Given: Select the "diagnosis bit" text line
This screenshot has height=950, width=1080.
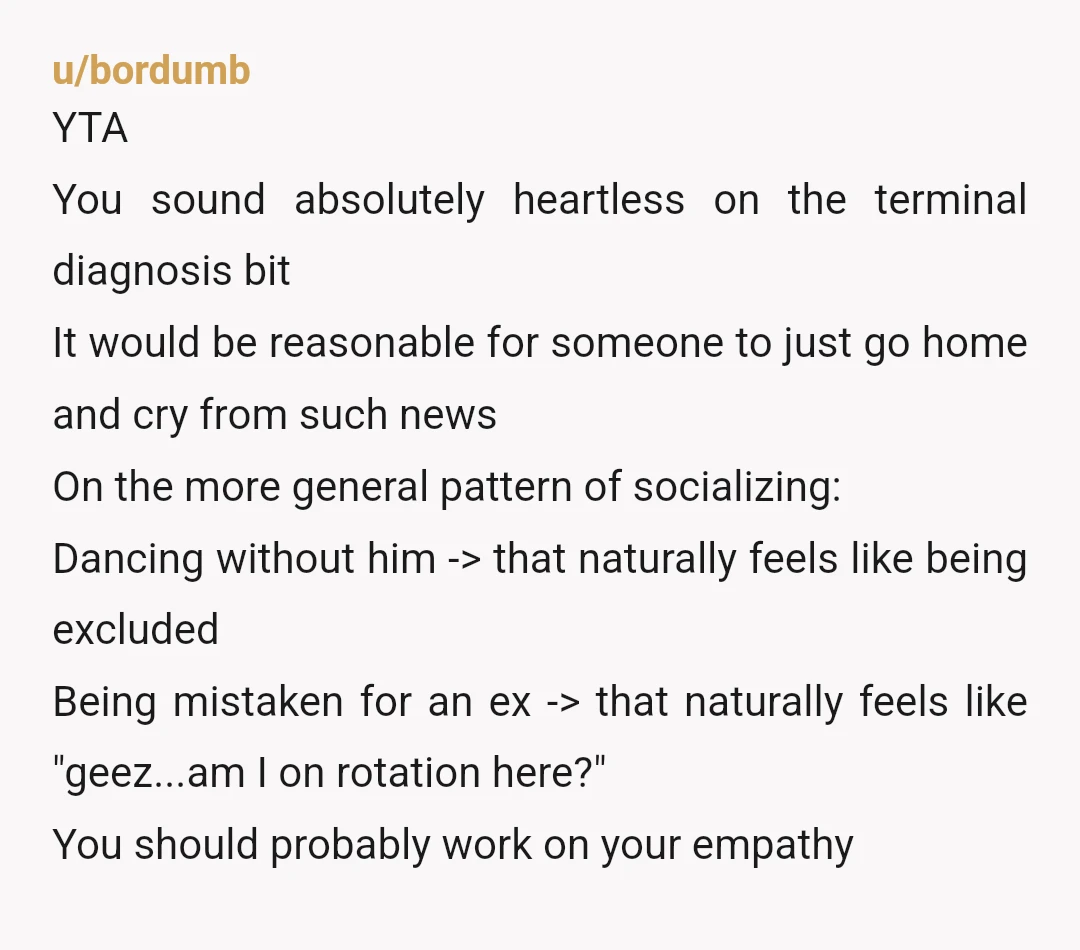Looking at the screenshot, I should [x=172, y=271].
